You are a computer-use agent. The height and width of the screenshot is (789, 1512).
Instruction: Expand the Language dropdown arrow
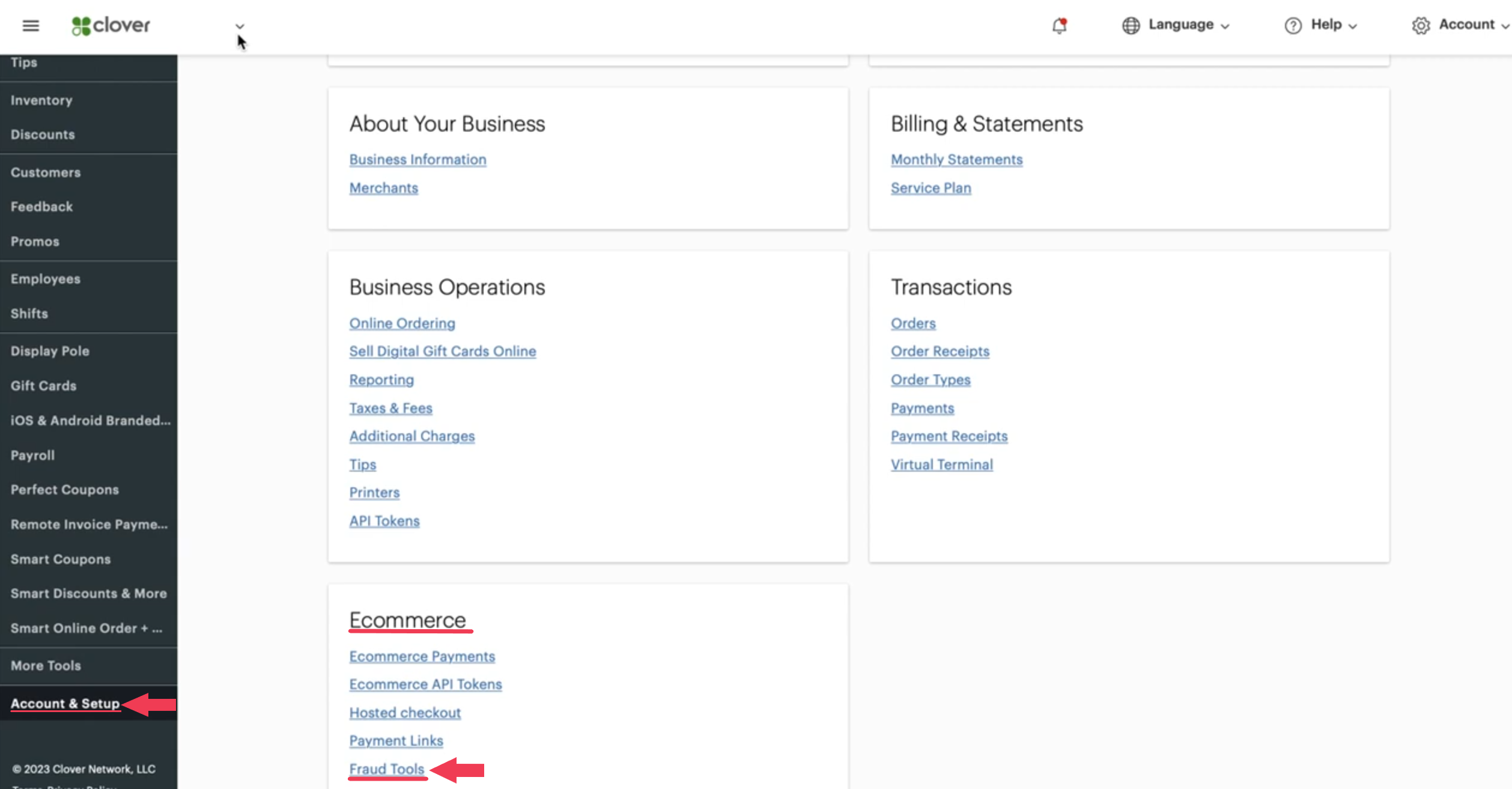click(1225, 26)
